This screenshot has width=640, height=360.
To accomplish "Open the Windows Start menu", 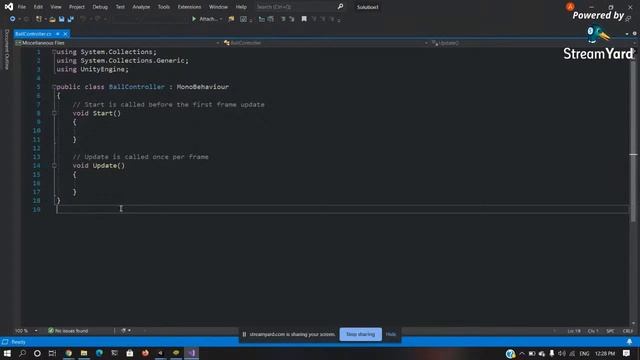I will 7,353.
